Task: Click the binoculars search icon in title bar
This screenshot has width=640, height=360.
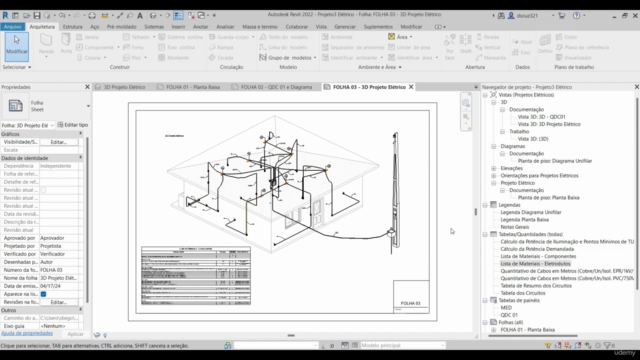Action: [x=501, y=16]
